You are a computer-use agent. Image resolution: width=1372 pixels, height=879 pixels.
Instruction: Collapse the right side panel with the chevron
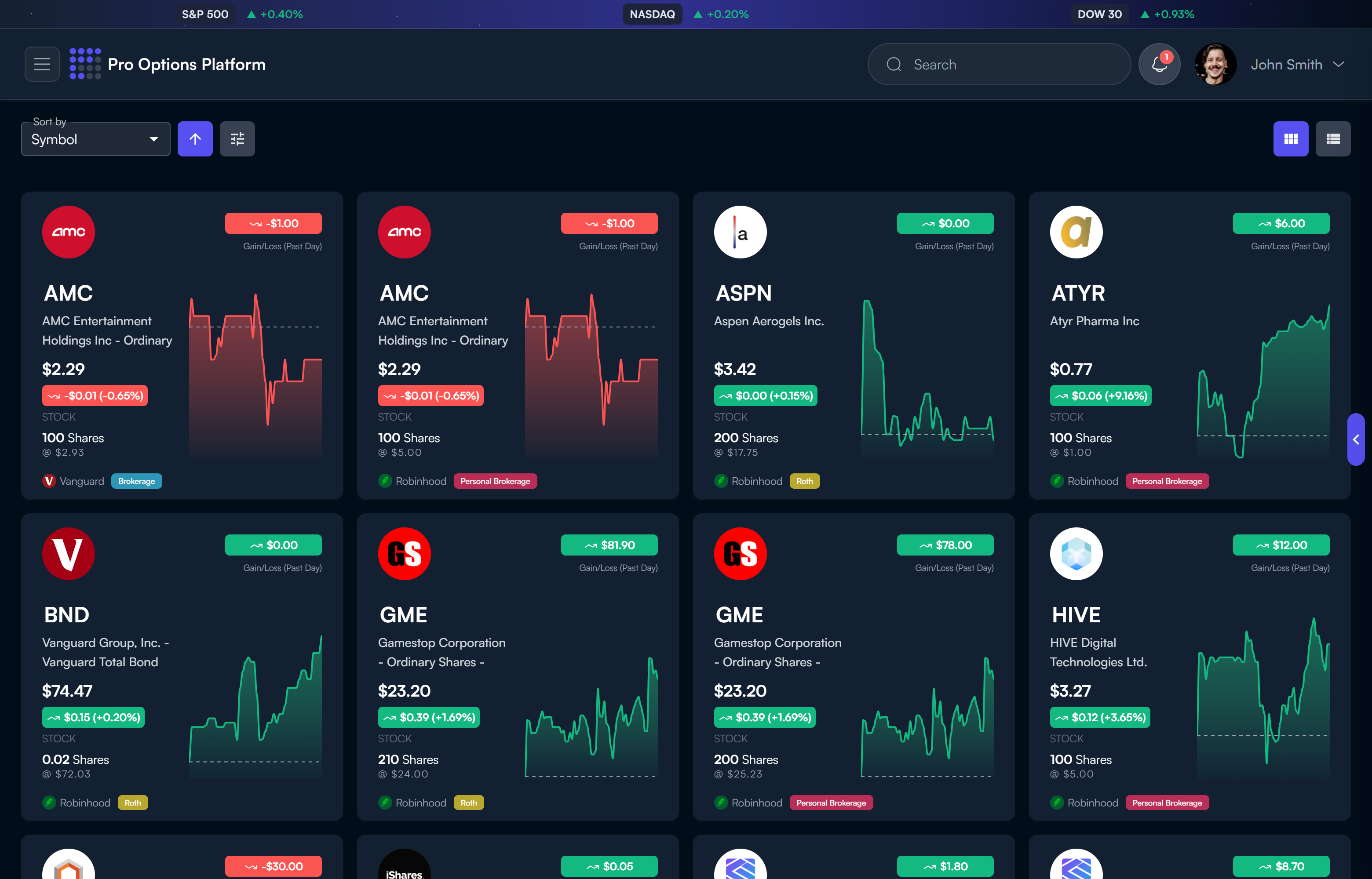pos(1357,439)
